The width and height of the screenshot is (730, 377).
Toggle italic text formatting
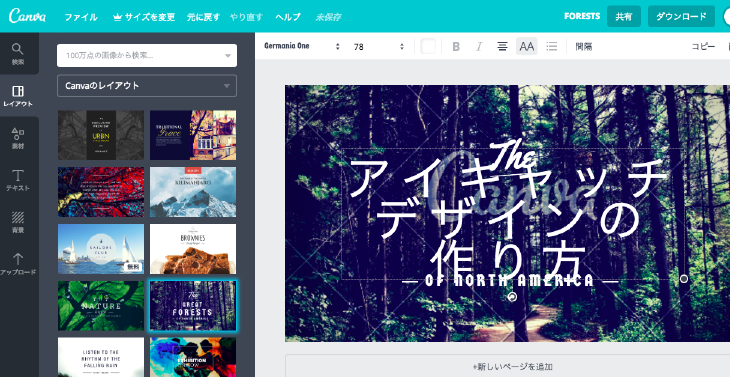pos(479,47)
